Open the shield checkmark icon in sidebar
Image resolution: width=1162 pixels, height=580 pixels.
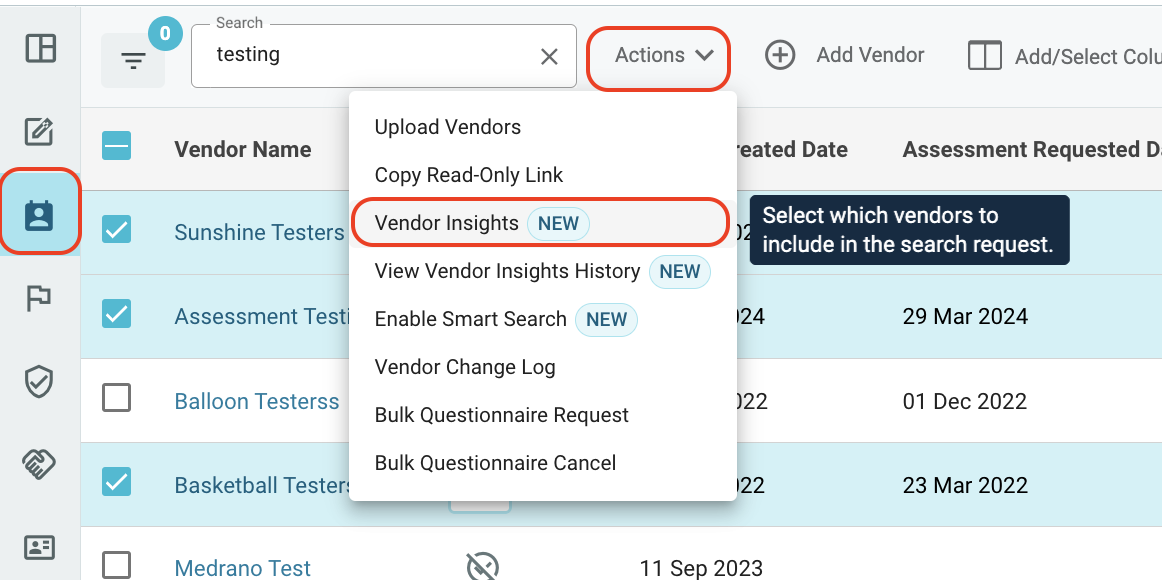pyautogui.click(x=39, y=382)
